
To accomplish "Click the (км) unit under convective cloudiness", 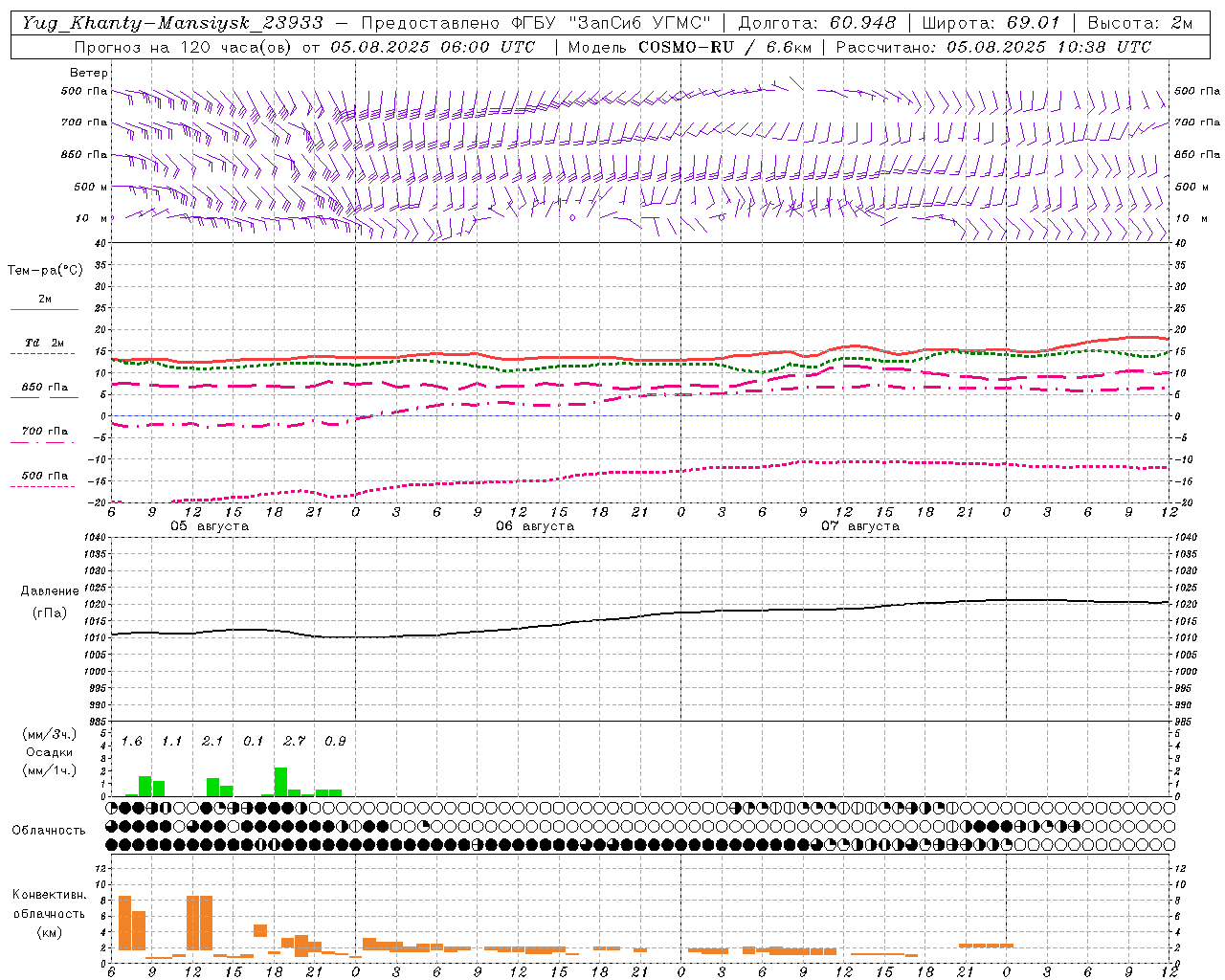I will [x=49, y=932].
